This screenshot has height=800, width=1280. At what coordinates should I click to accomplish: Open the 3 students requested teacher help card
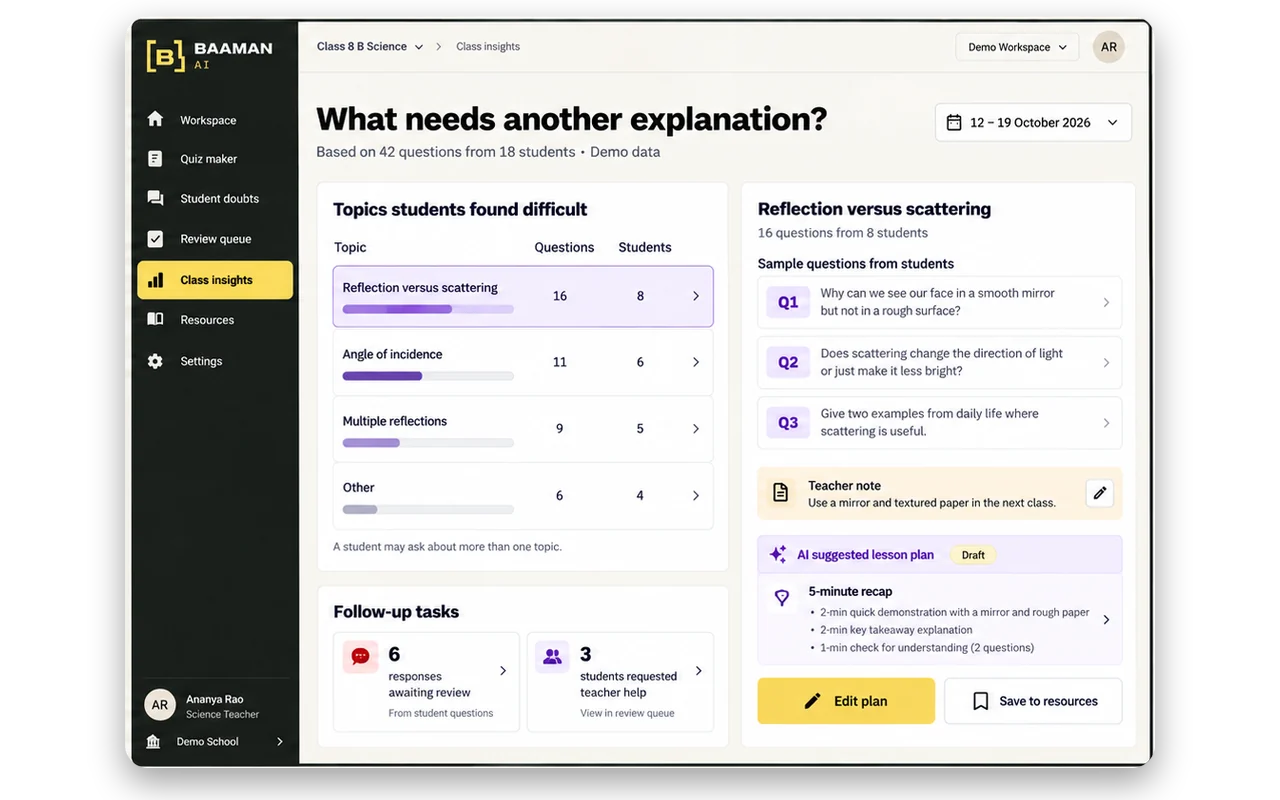620,681
